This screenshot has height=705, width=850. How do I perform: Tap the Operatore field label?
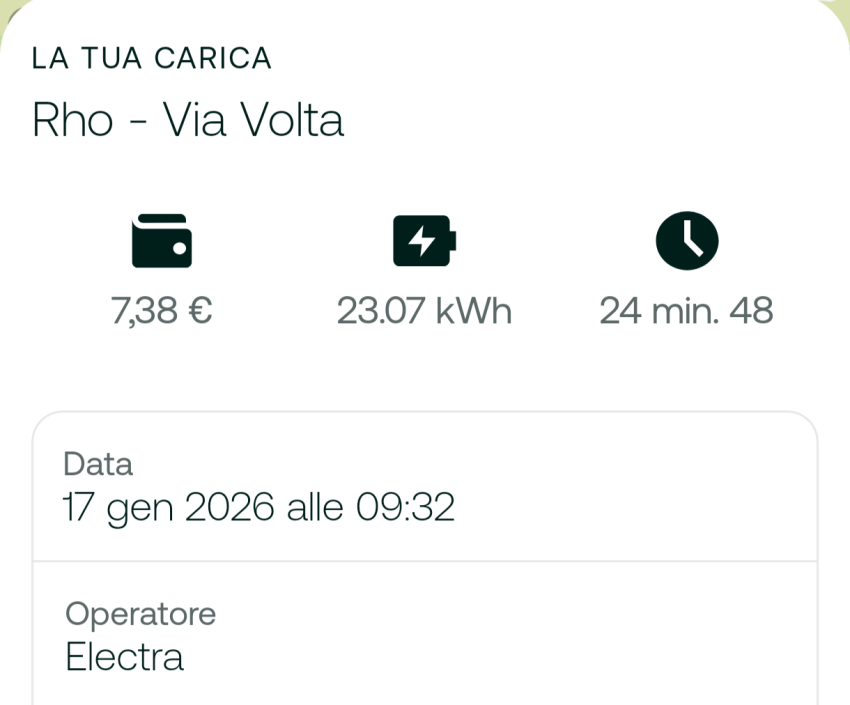point(140,613)
